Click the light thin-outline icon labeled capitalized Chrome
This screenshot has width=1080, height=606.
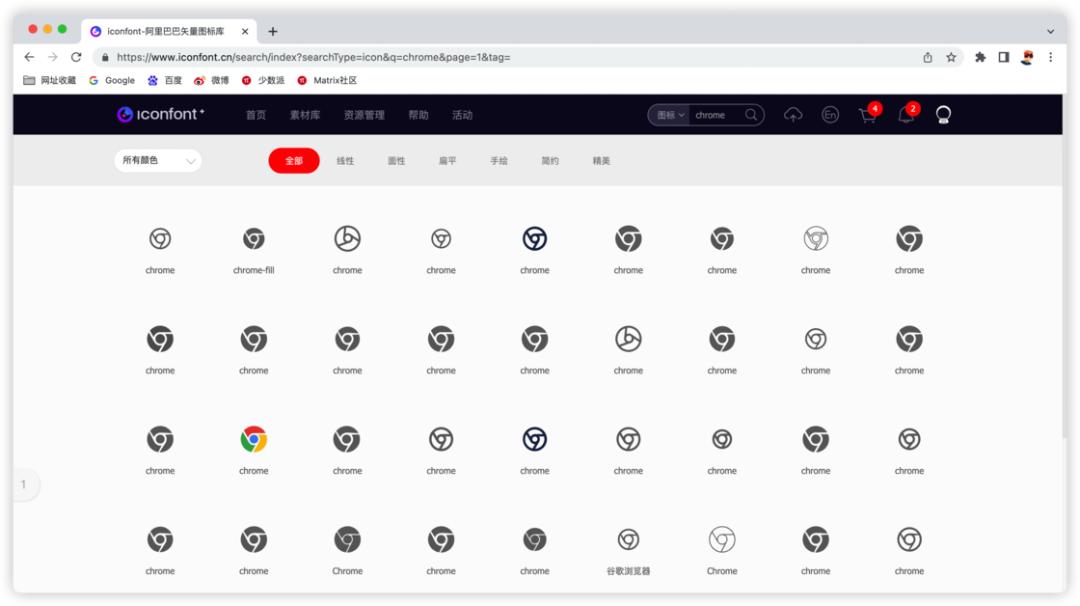[722, 540]
